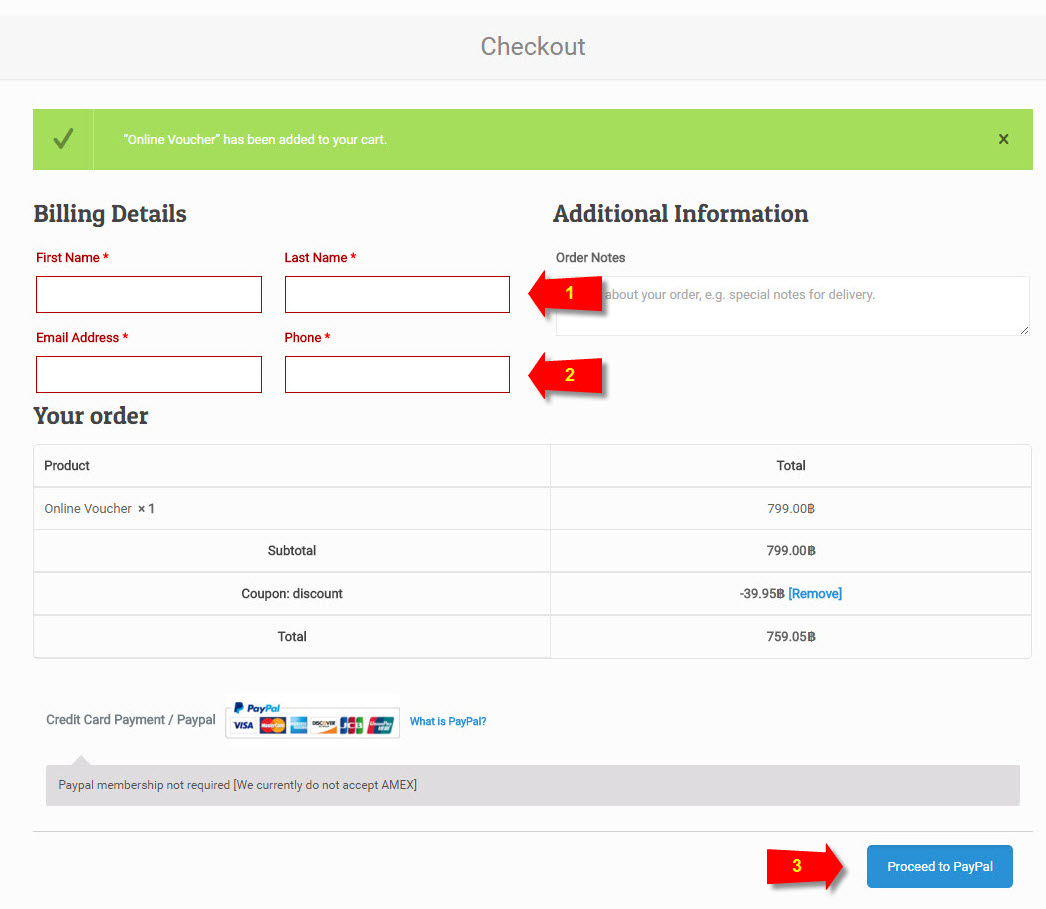Click the Visa card icon
Image resolution: width=1046 pixels, height=909 pixels.
pos(243,725)
